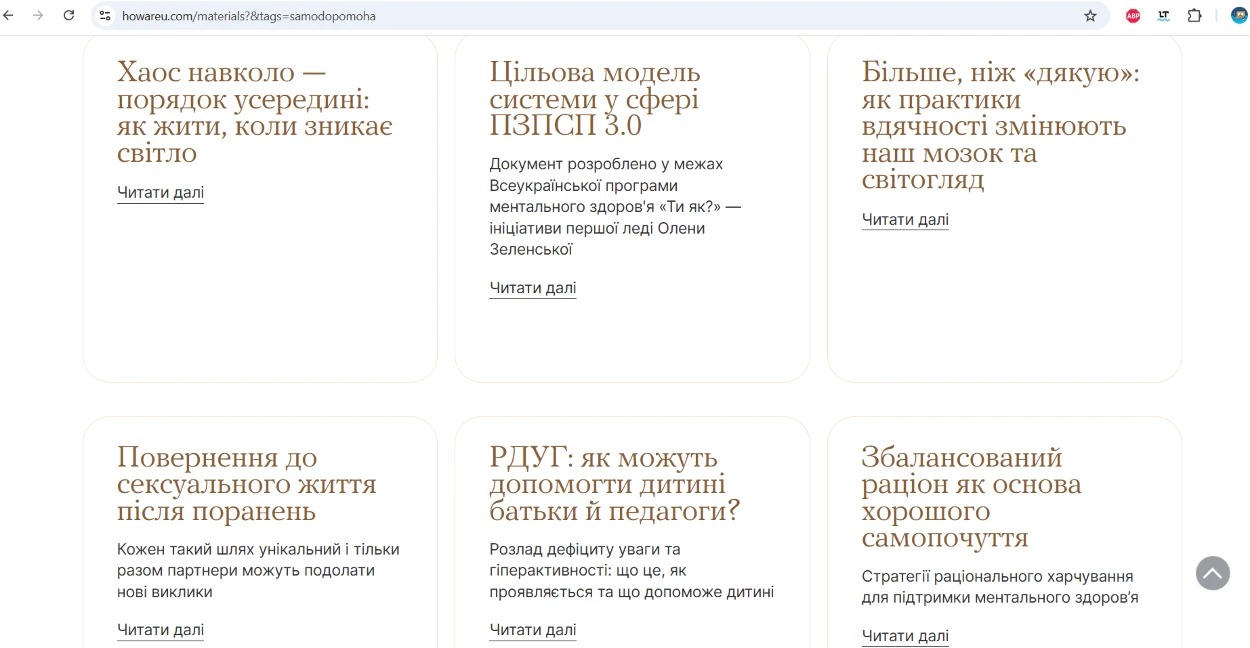The width and height of the screenshot is (1250, 648).
Task: Open the Adblock Plus extension
Action: coord(1133,16)
